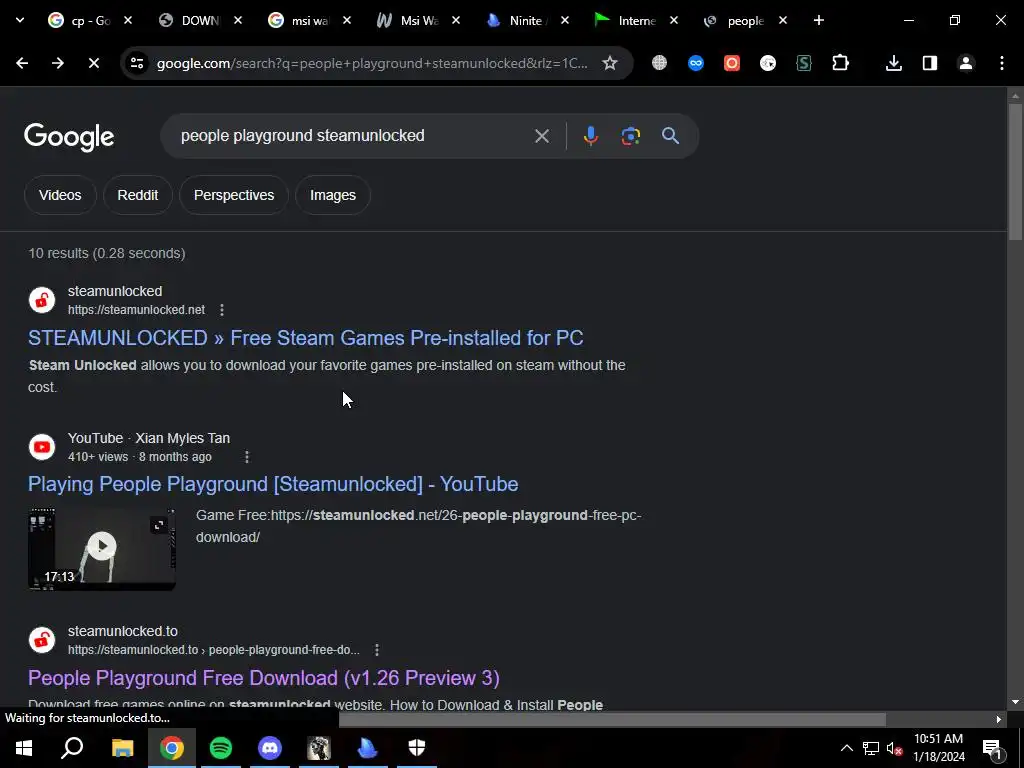Open Windows Security shield on taskbar
This screenshot has height=768, width=1024.
click(417, 748)
